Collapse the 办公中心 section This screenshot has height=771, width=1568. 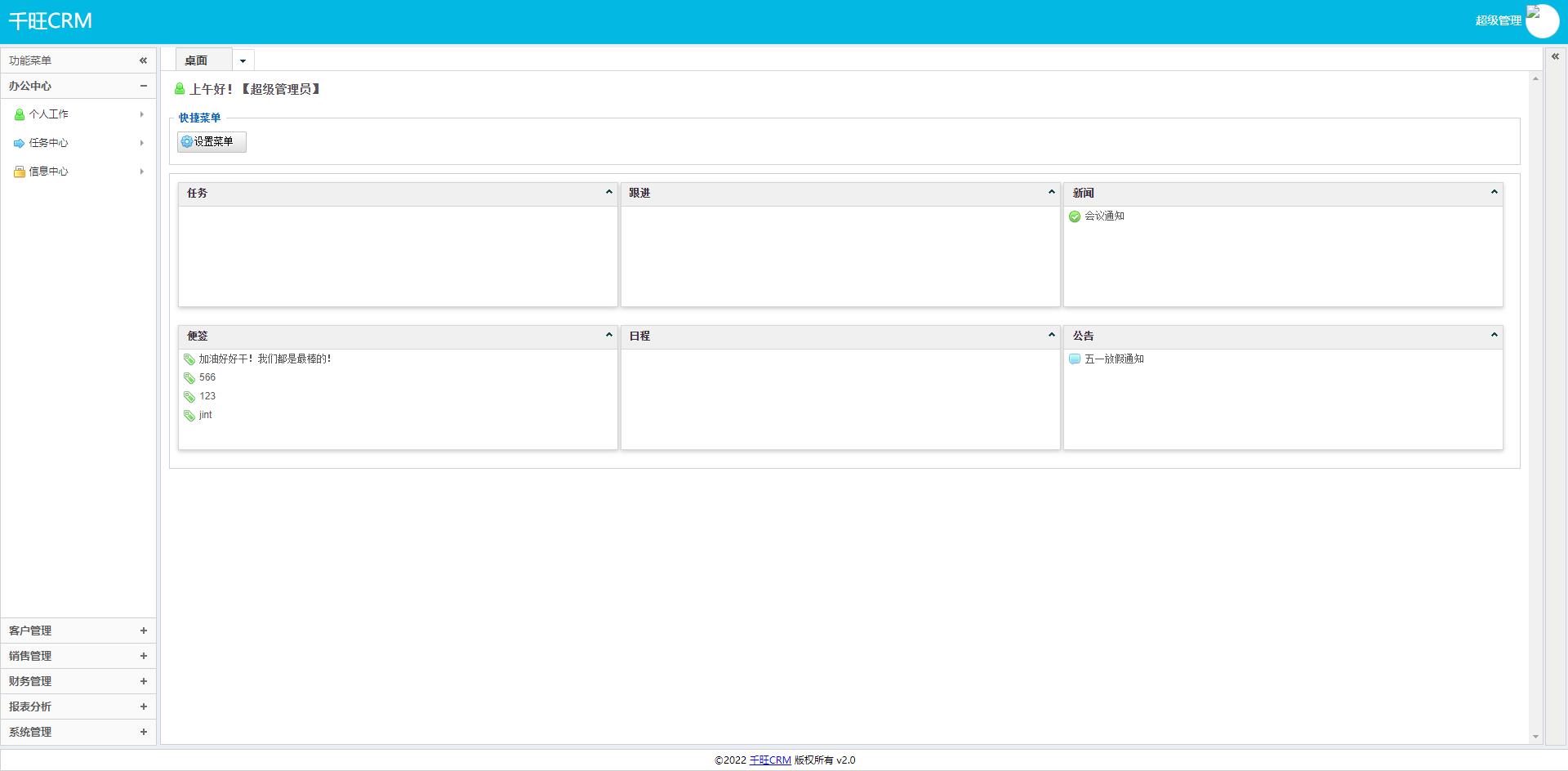(143, 86)
